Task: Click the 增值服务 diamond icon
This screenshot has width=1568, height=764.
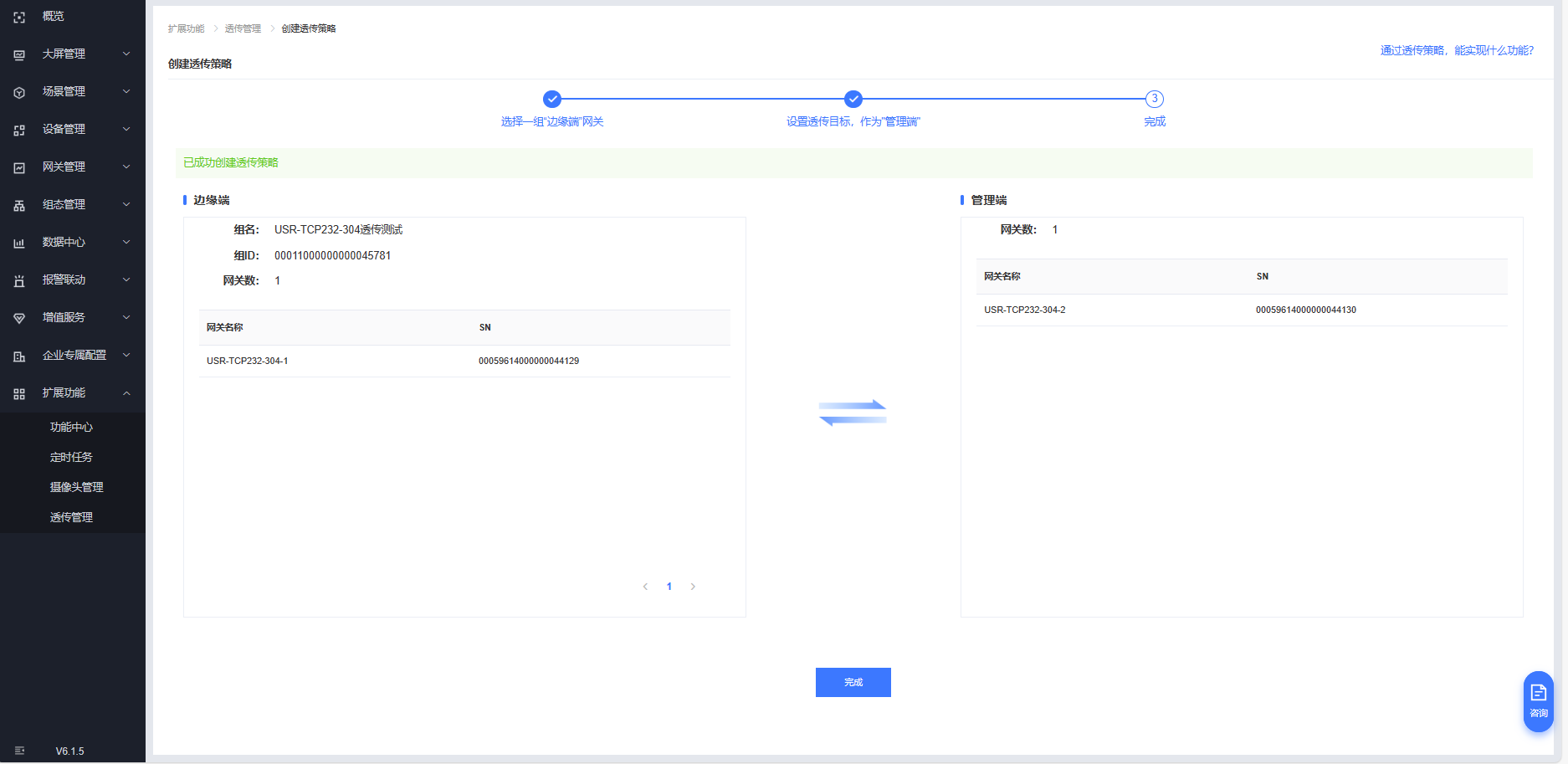Action: click(19, 318)
